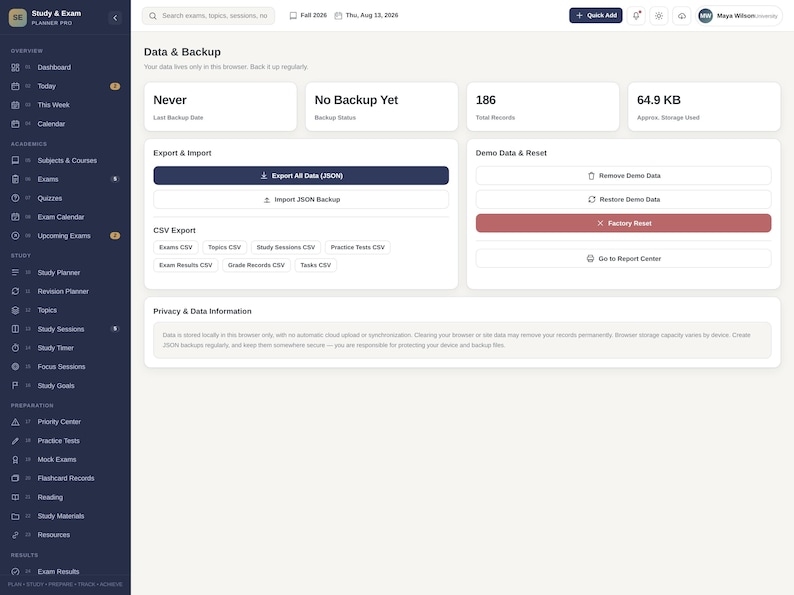Click the Study Planner list icon
Image resolution: width=794 pixels, height=595 pixels.
(15, 272)
